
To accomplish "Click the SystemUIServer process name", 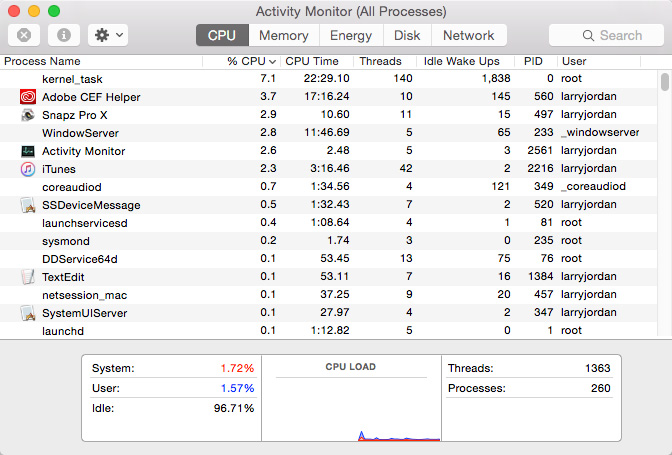I will pos(84,313).
